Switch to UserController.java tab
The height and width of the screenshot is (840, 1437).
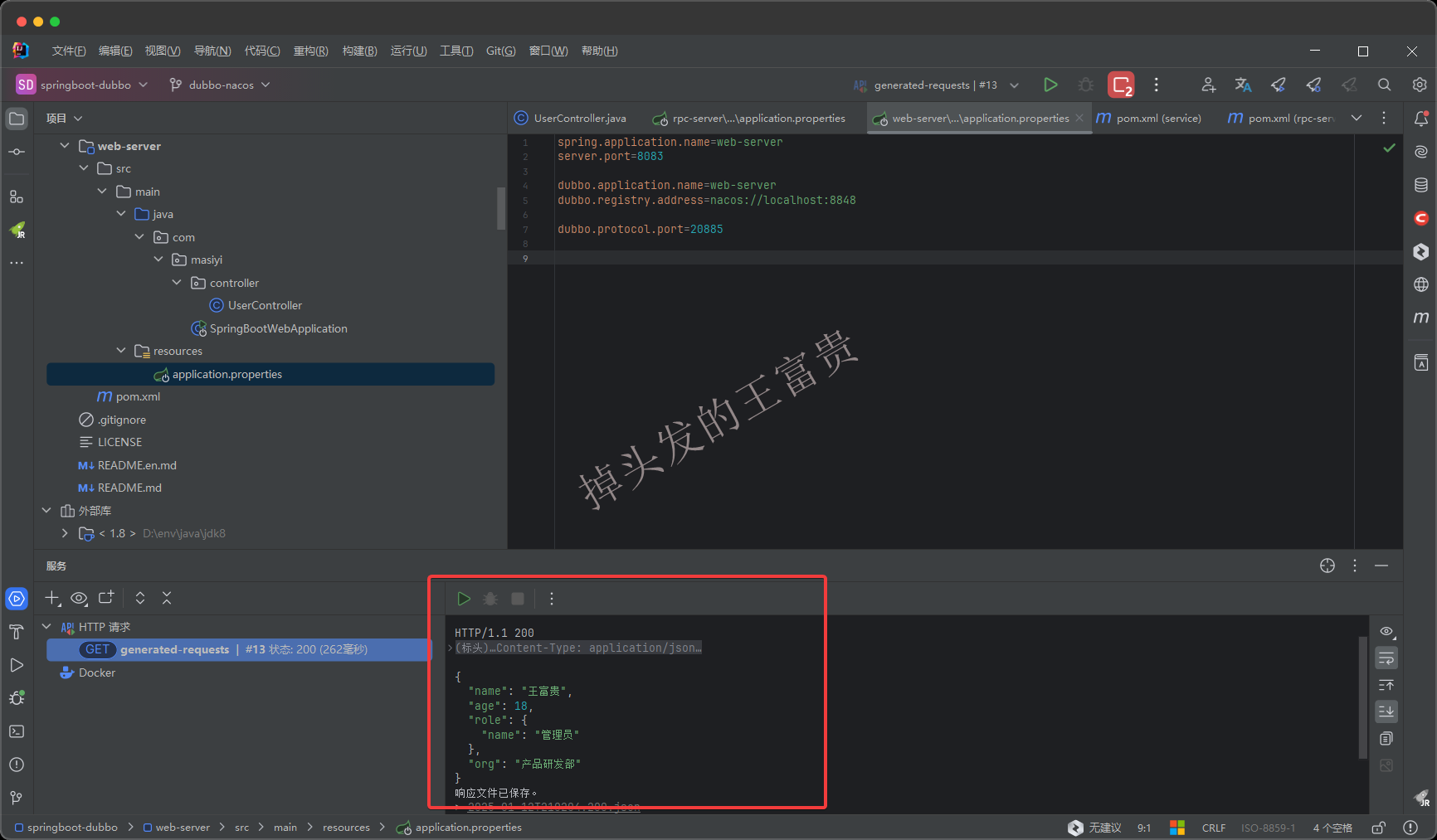(571, 119)
